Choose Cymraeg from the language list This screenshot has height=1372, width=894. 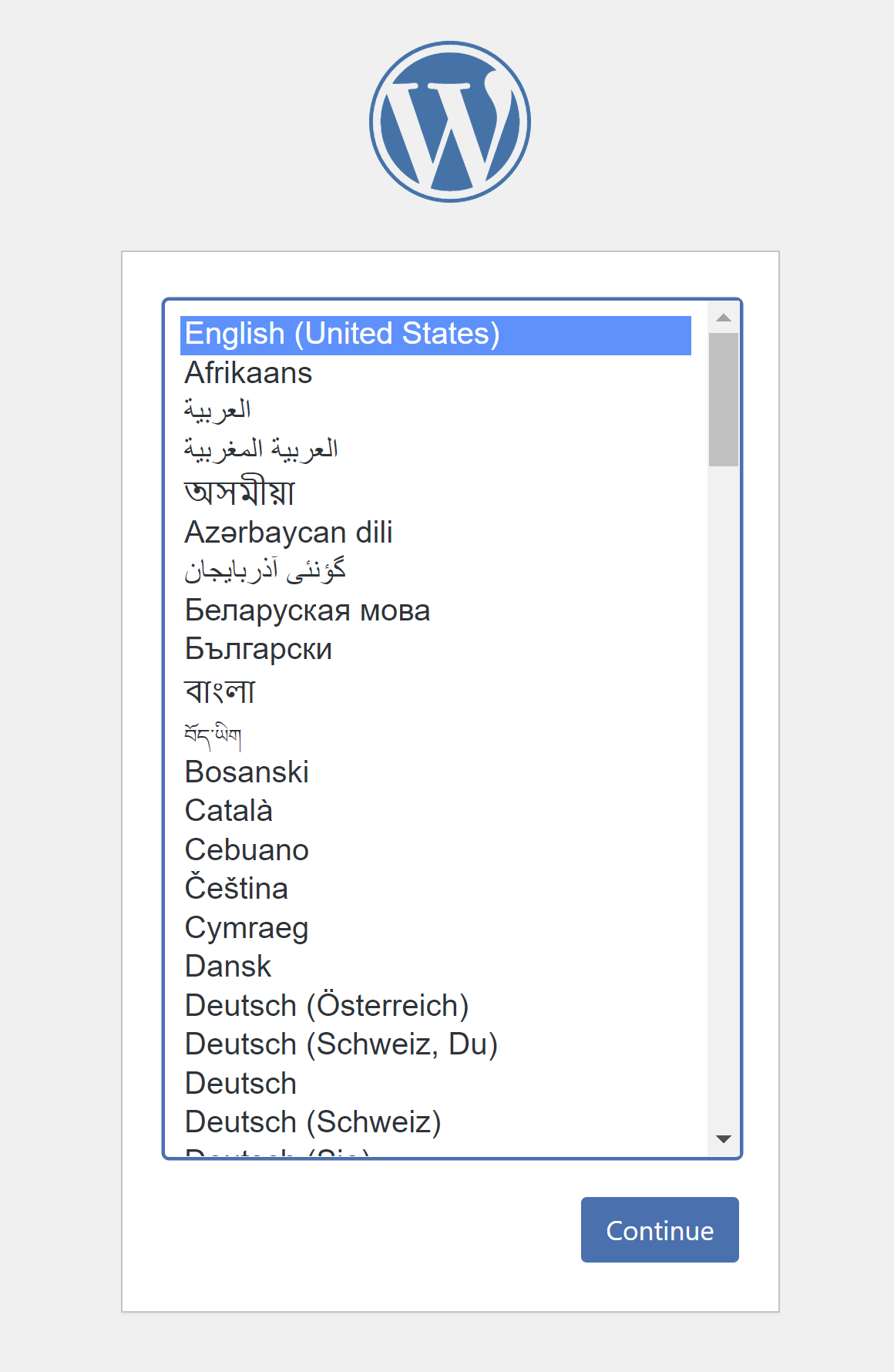click(x=246, y=928)
